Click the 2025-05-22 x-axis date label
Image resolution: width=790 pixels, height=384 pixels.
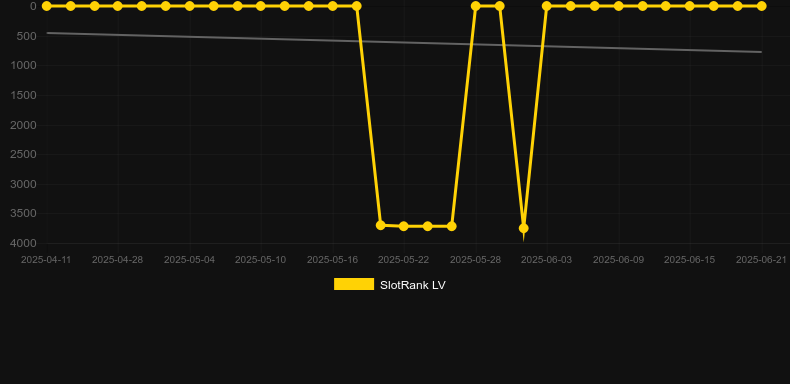(x=404, y=260)
